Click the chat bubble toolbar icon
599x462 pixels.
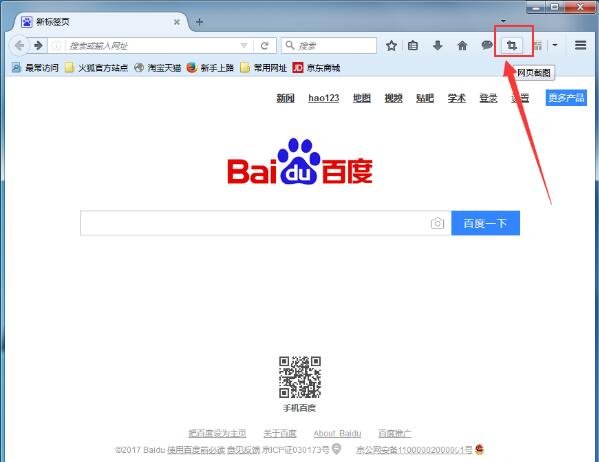(487, 46)
